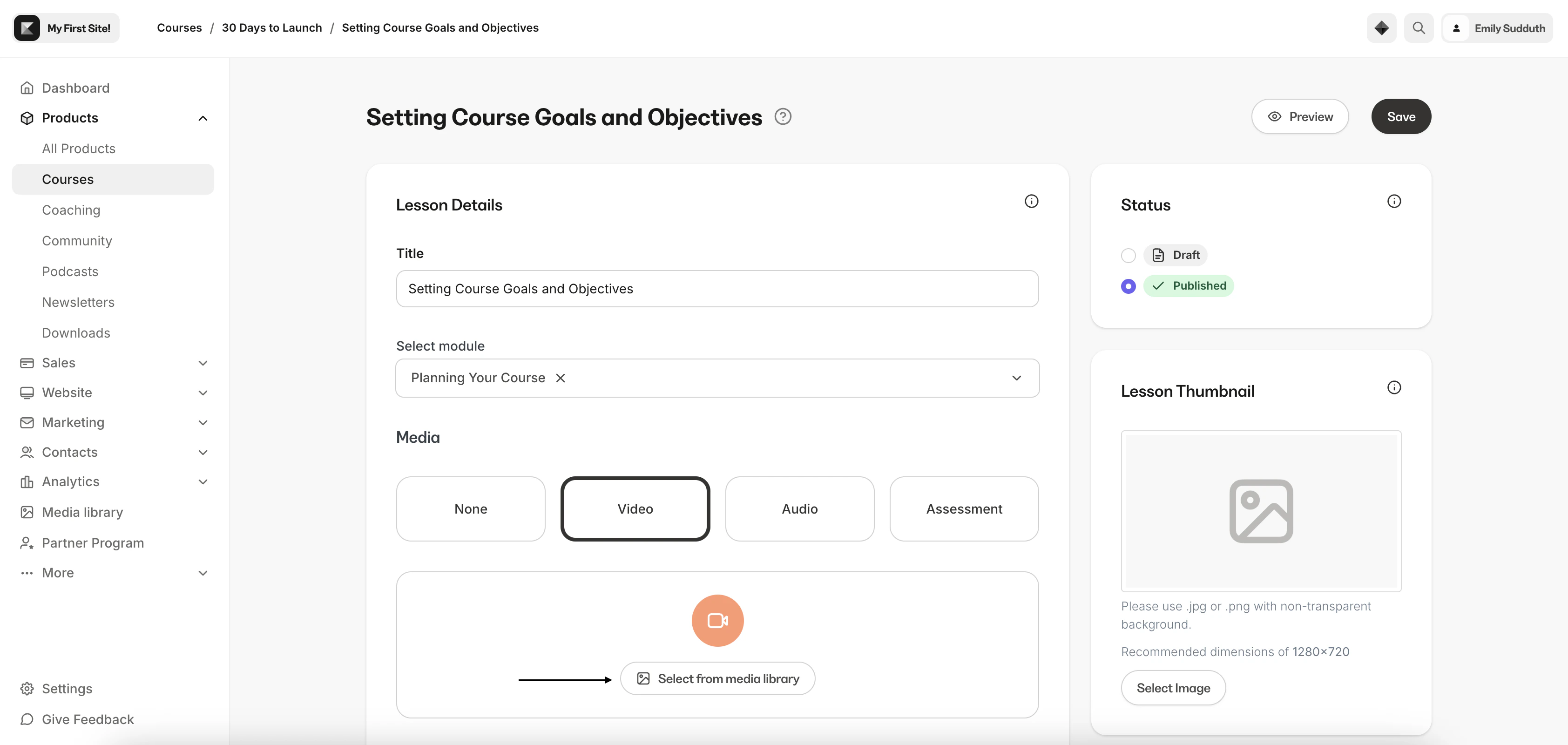
Task: Open Coaching from the sidebar menu
Action: click(71, 210)
